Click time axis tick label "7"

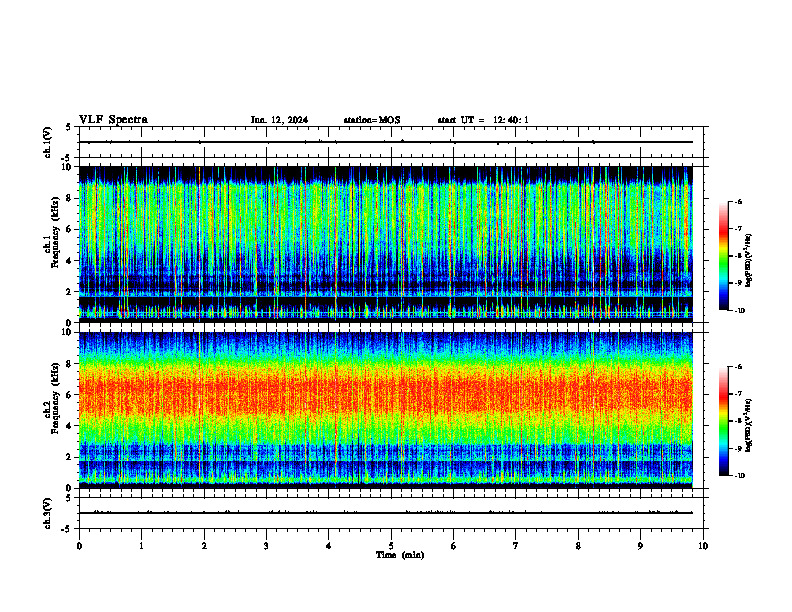tap(516, 546)
